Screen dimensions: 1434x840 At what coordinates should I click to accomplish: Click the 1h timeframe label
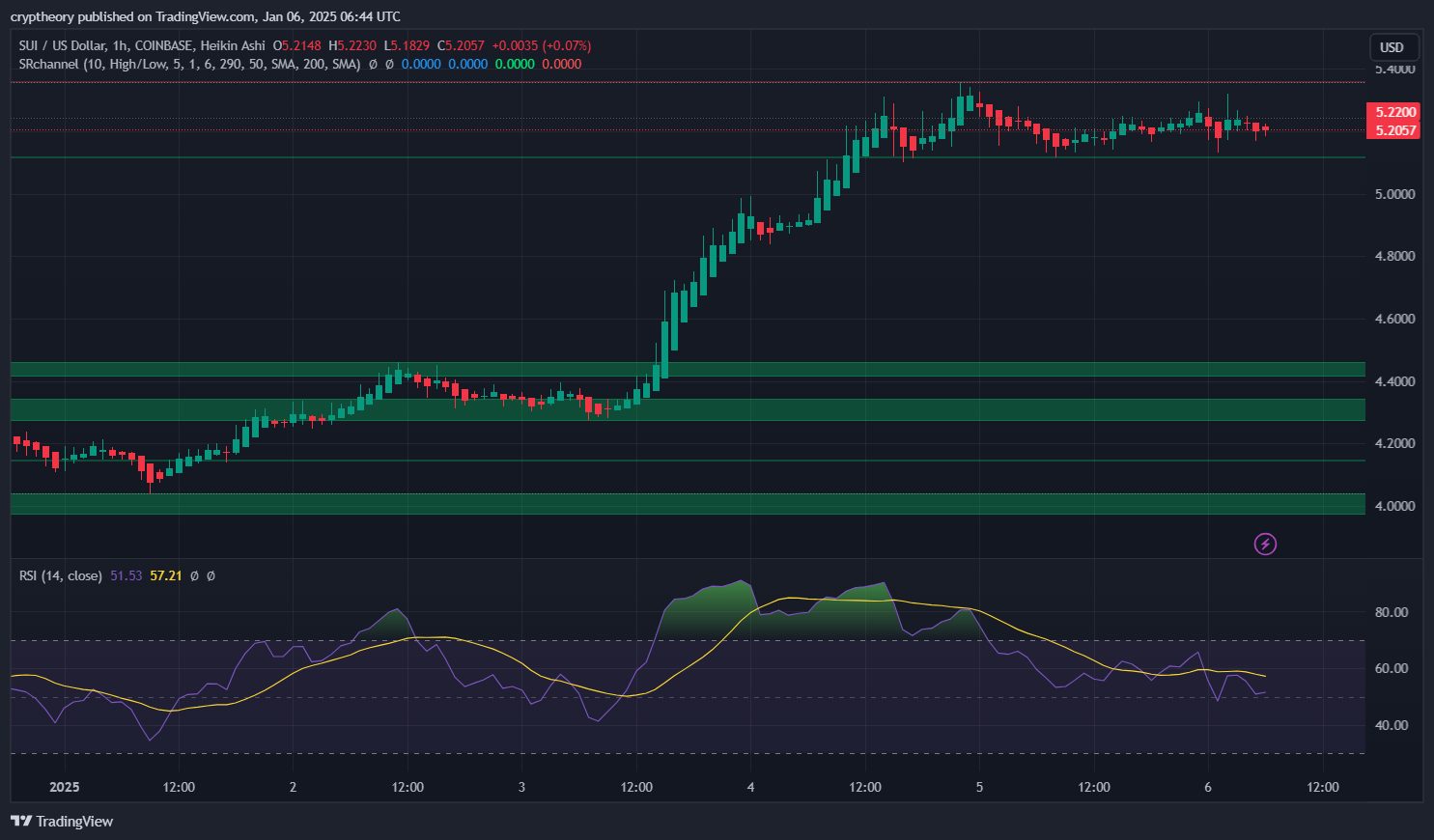pos(120,45)
